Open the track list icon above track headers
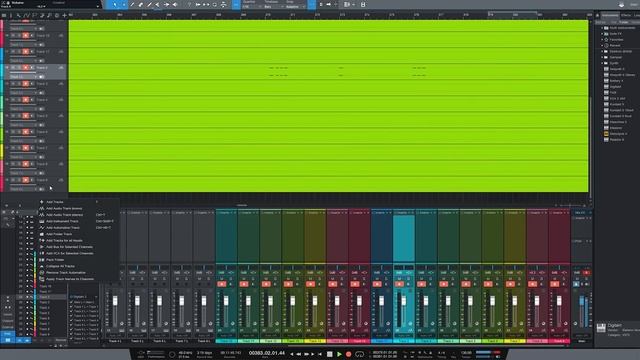The height and width of the screenshot is (360, 640). click(4, 16)
